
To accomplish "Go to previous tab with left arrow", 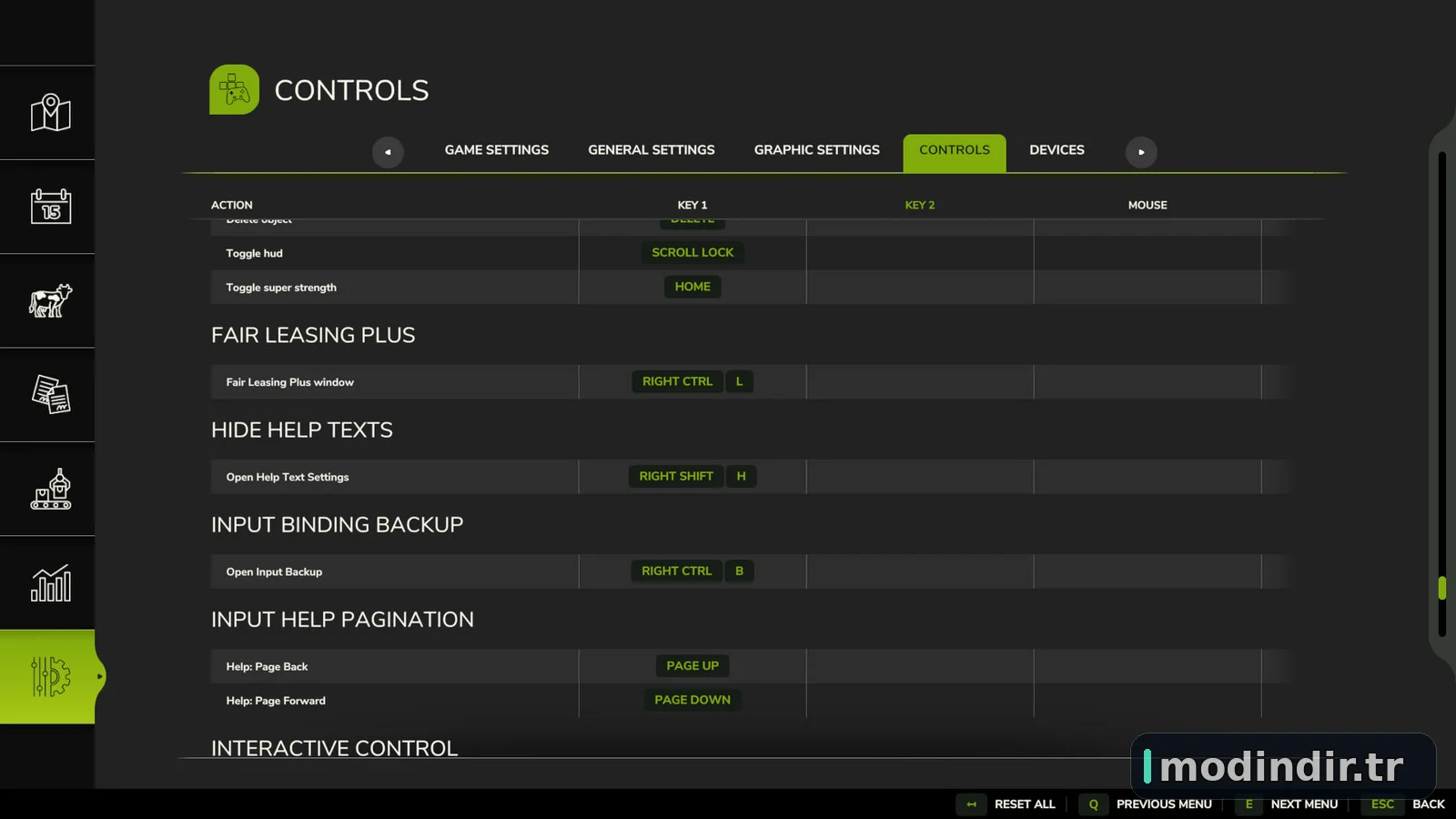I will 388,152.
